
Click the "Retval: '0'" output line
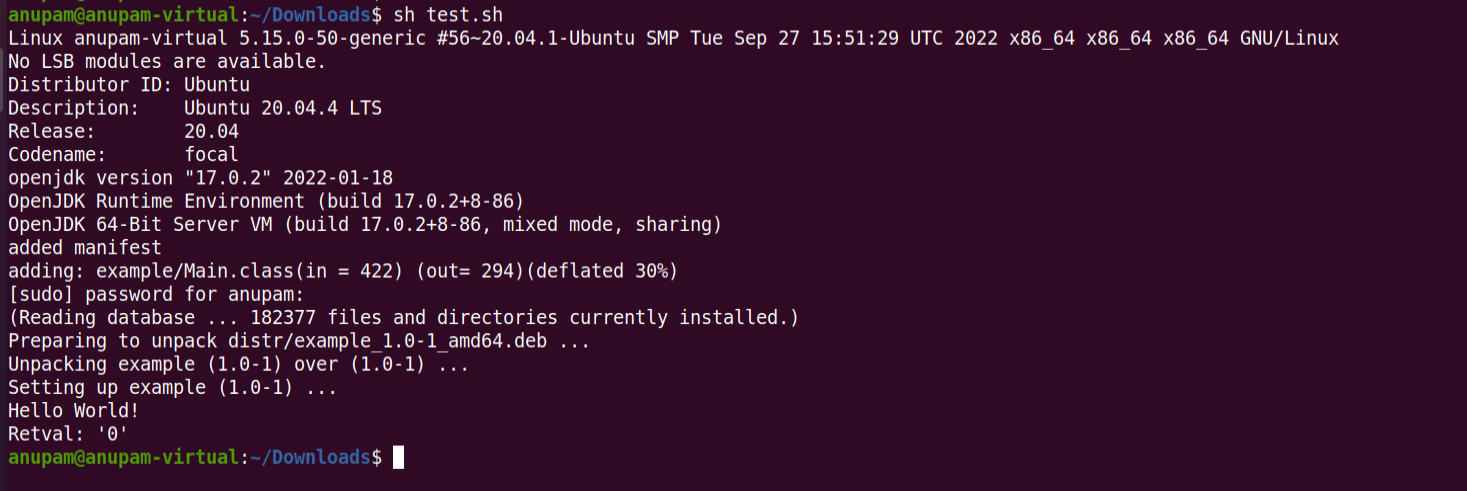click(68, 434)
